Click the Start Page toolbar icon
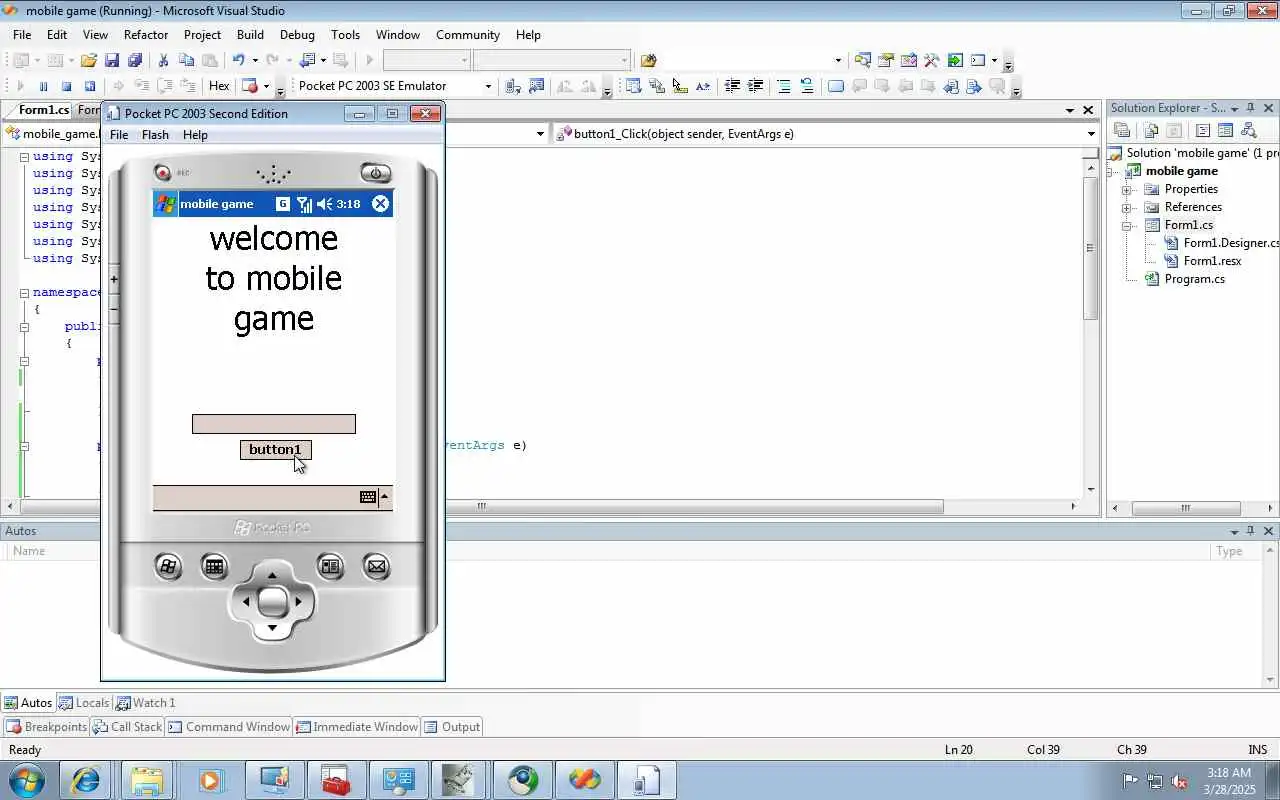This screenshot has height=800, width=1280. click(955, 61)
